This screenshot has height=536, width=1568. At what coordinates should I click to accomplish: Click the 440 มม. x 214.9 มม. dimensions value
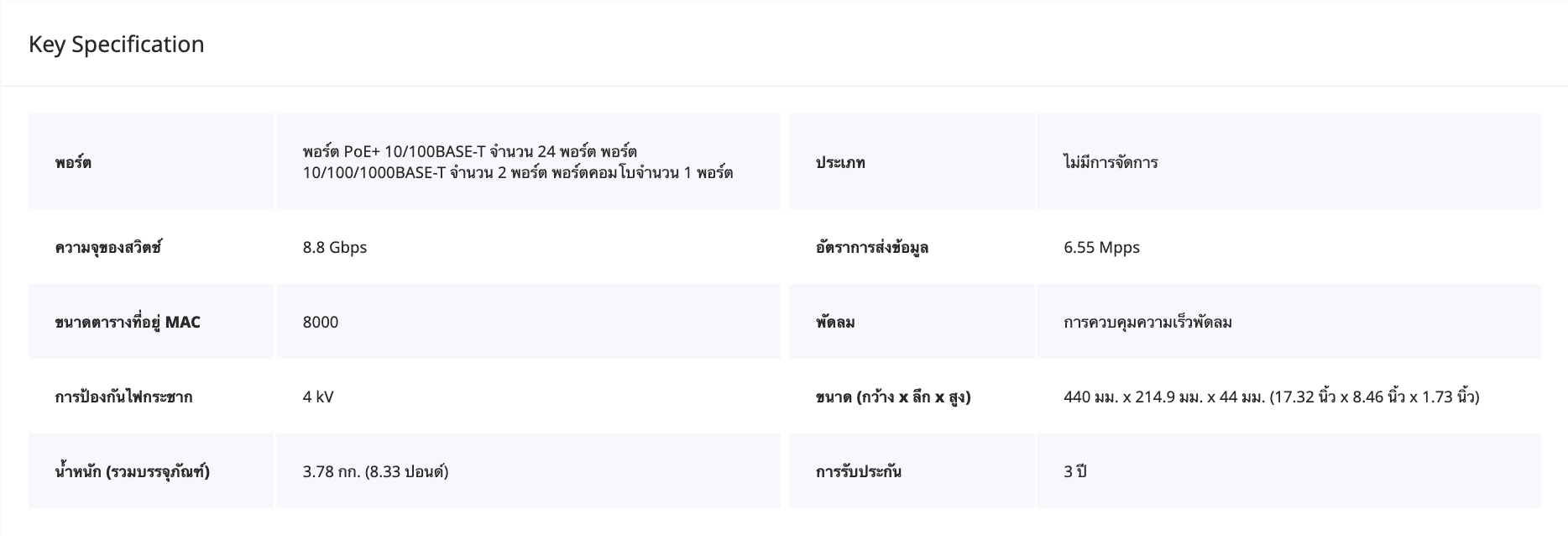tap(1271, 397)
